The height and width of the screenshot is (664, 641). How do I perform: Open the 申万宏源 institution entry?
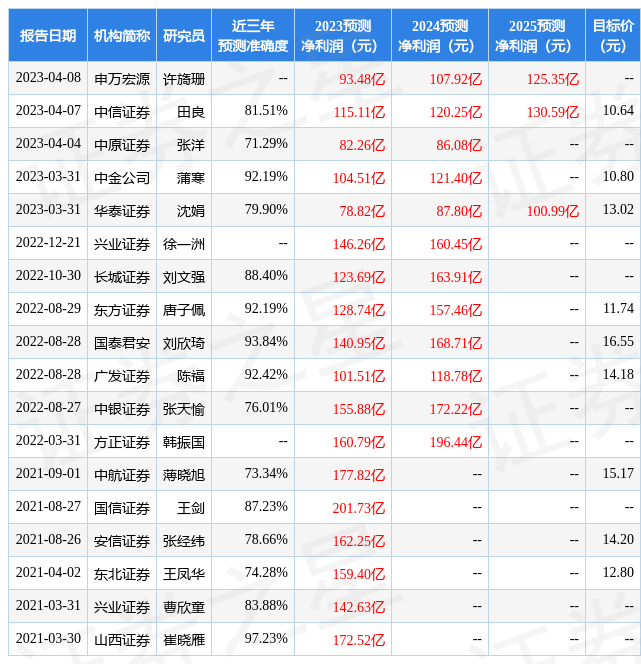click(122, 79)
